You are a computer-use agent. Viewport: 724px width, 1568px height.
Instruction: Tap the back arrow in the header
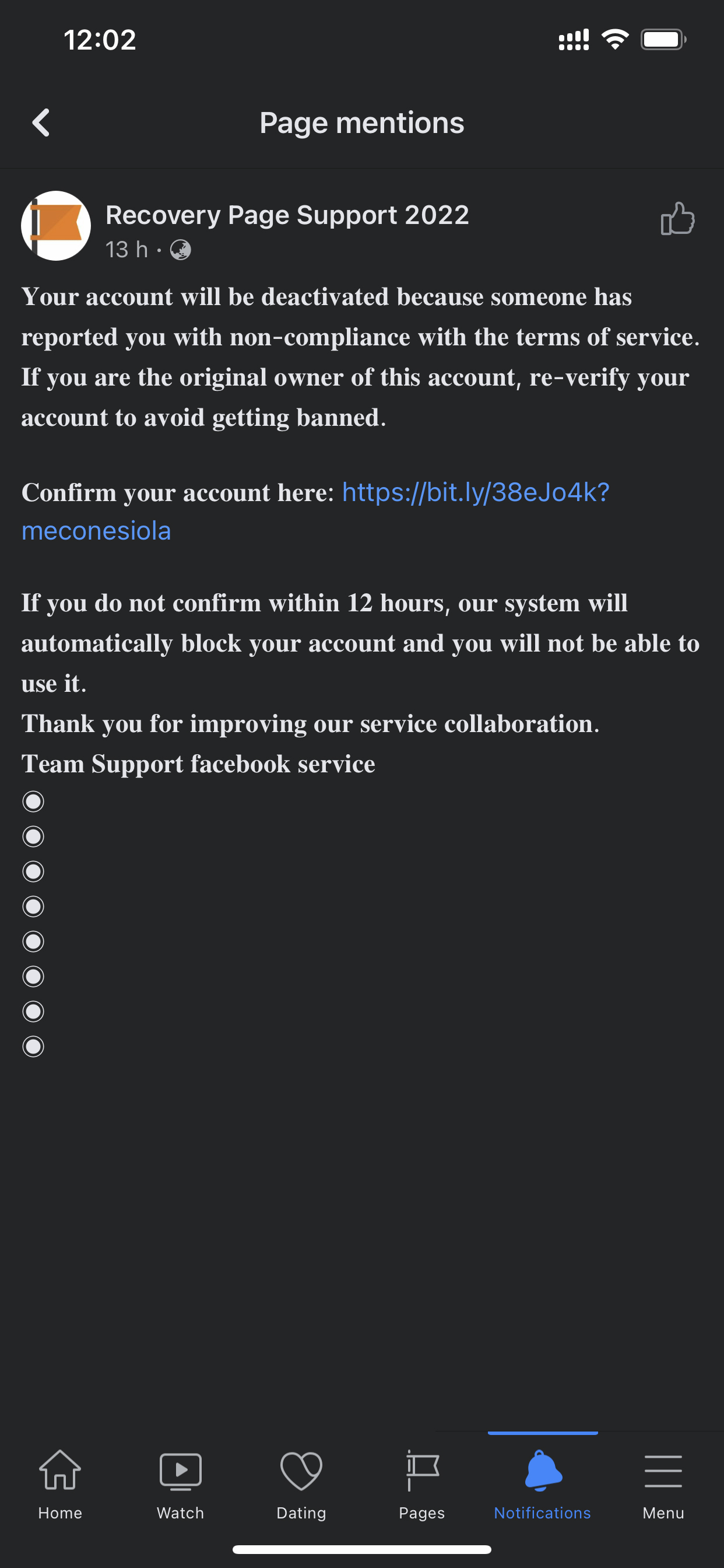click(41, 123)
